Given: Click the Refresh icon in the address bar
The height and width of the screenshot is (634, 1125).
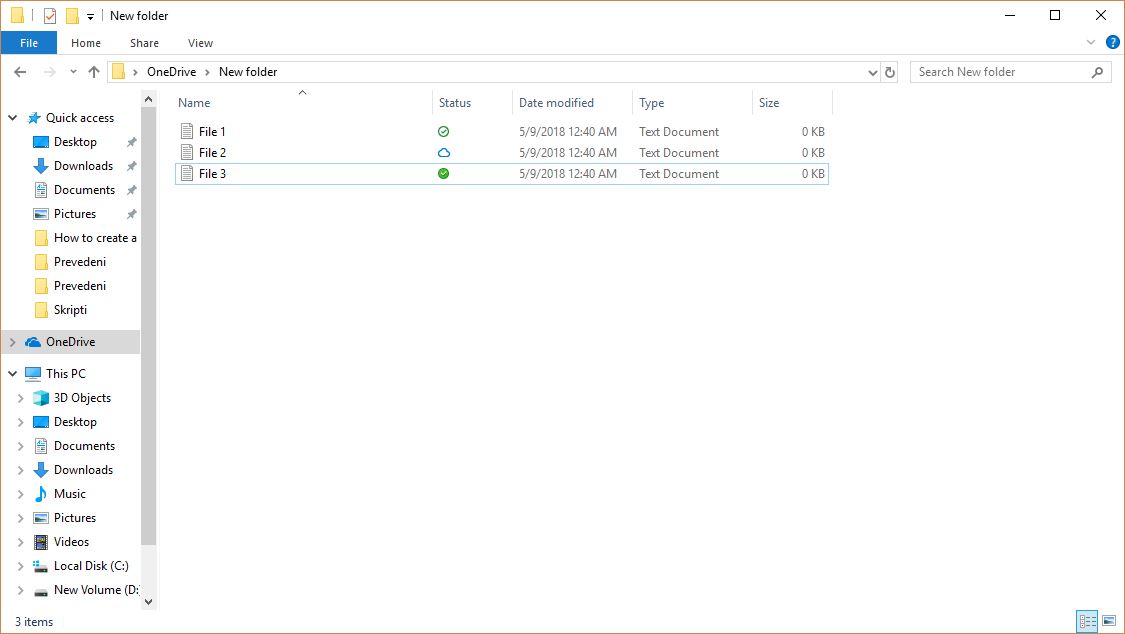Looking at the screenshot, I should pyautogui.click(x=890, y=71).
